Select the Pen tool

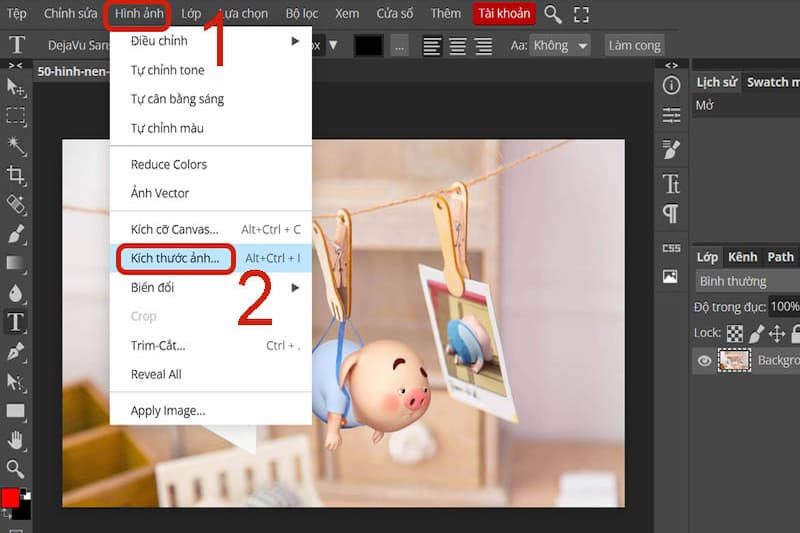click(x=15, y=352)
